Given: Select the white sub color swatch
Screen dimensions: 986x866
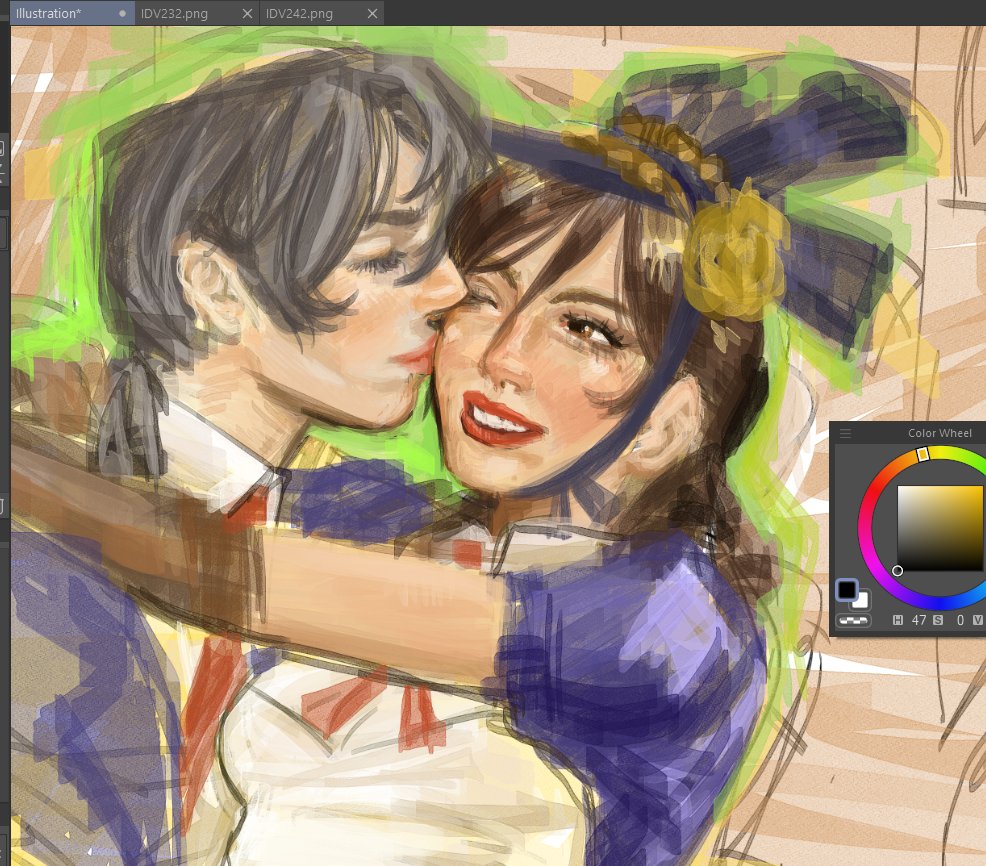Looking at the screenshot, I should click(x=861, y=600).
